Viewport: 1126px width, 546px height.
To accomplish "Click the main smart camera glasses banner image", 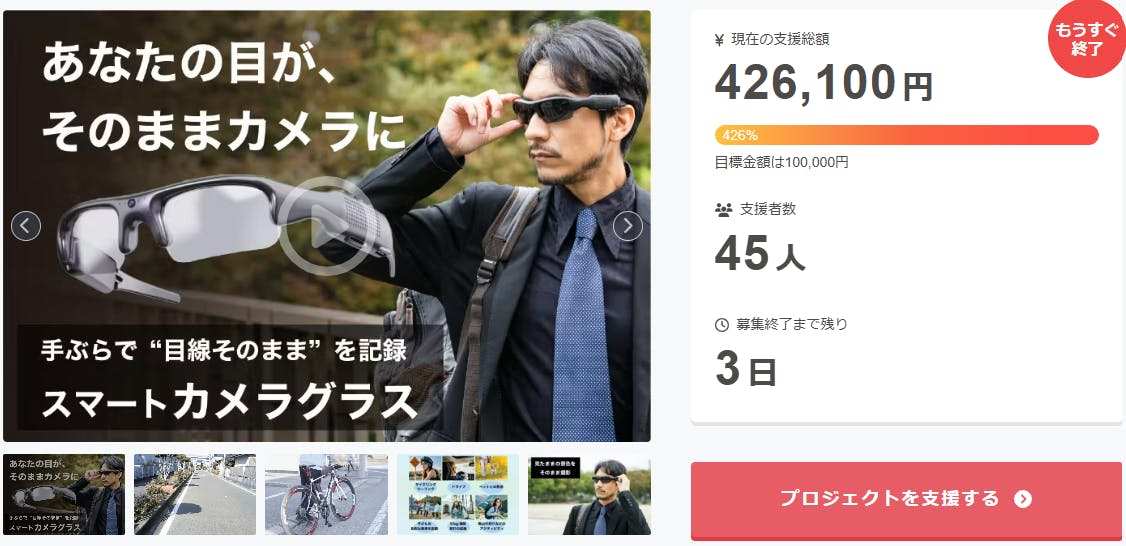I will [327, 226].
